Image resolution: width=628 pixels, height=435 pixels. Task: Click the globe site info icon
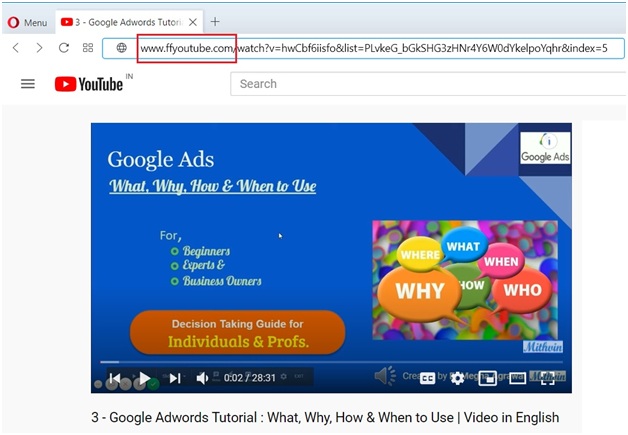(122, 48)
